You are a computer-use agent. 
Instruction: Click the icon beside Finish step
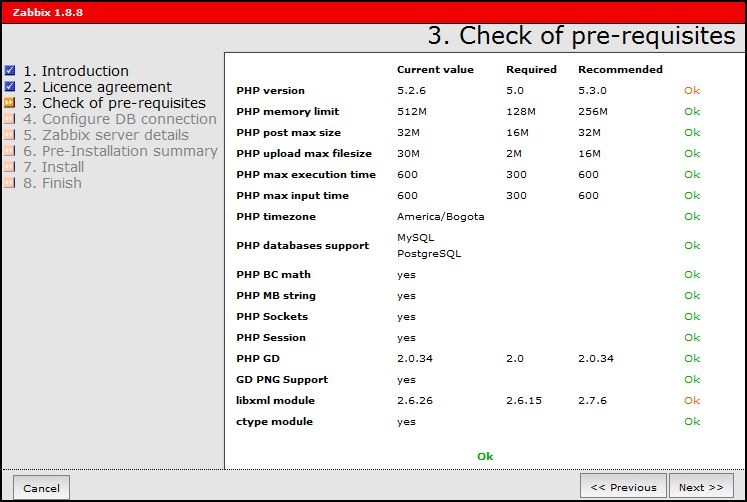tap(10, 183)
